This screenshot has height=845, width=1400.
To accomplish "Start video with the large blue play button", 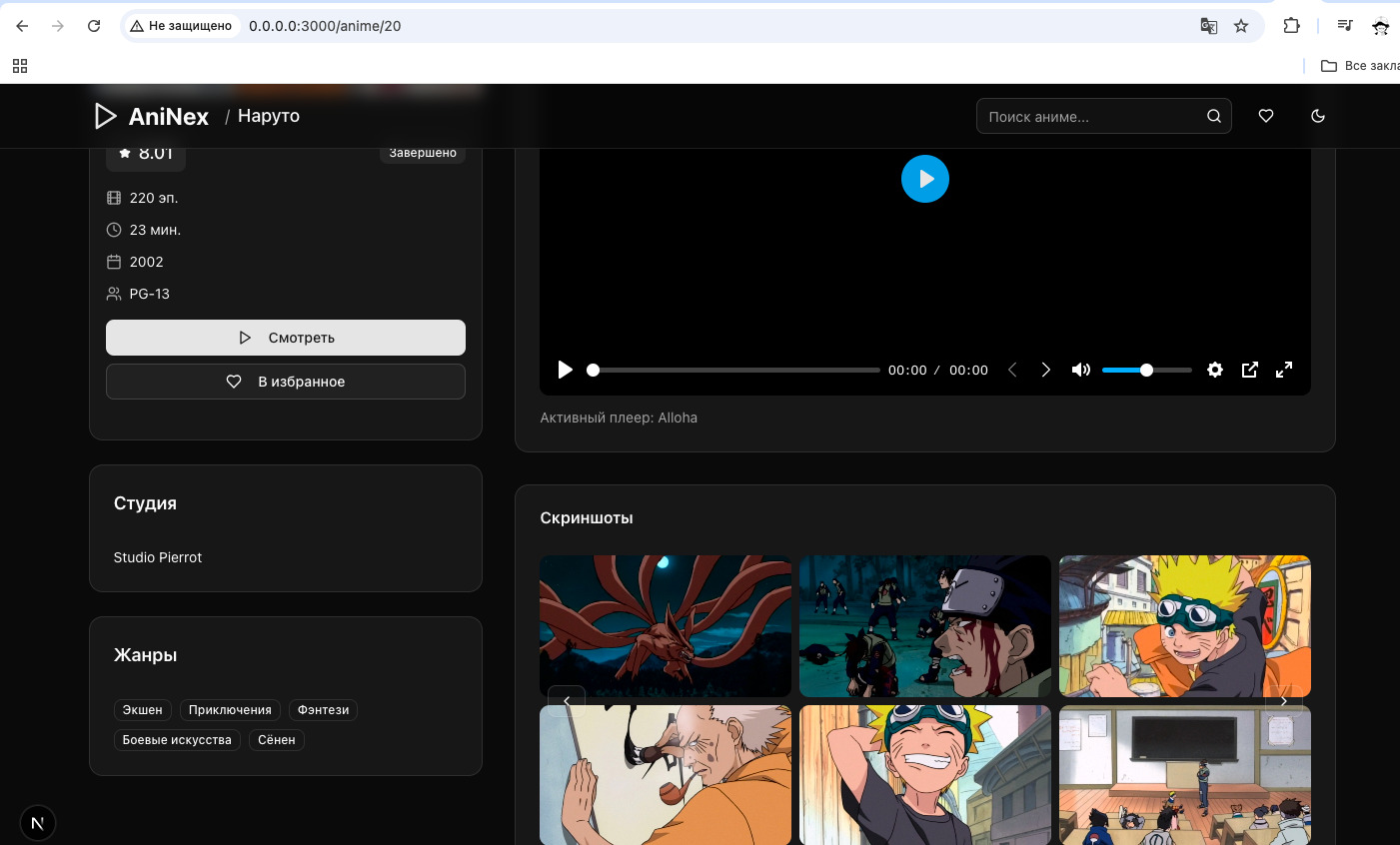I will click(925, 179).
